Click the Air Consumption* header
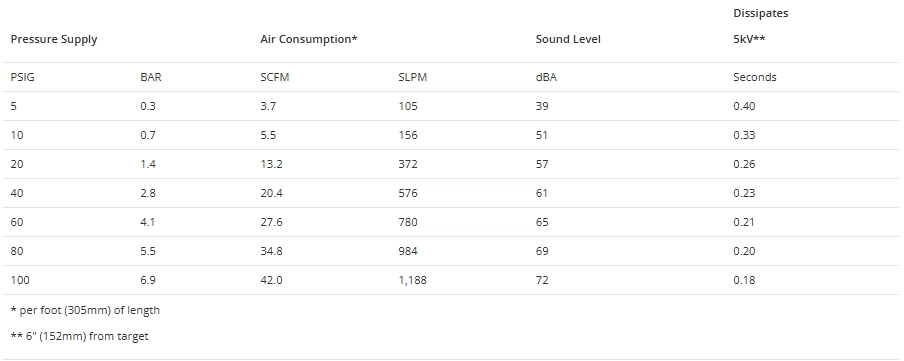The image size is (904, 361). click(309, 39)
